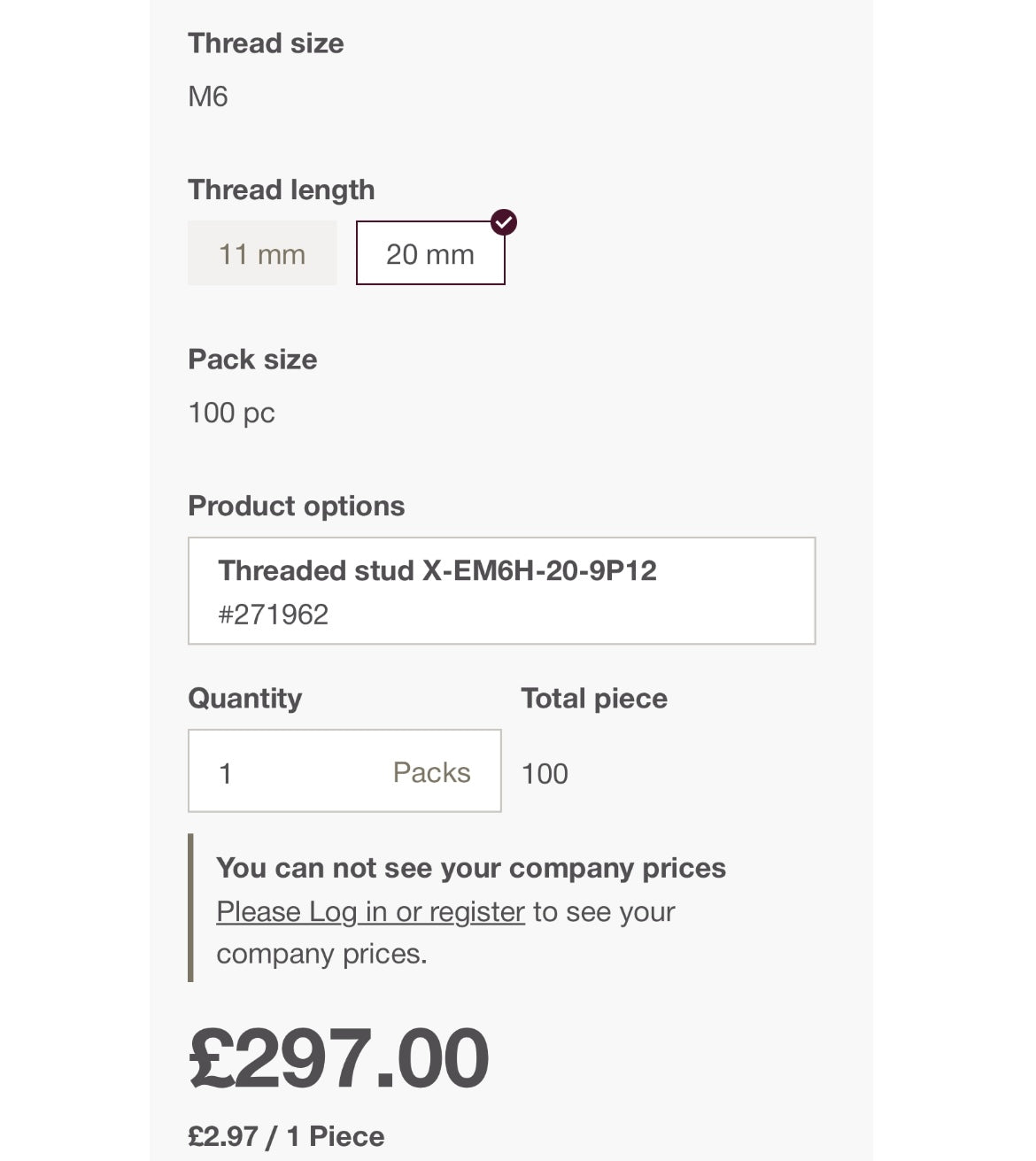
Task: Click the item number #271962
Action: pos(273,615)
